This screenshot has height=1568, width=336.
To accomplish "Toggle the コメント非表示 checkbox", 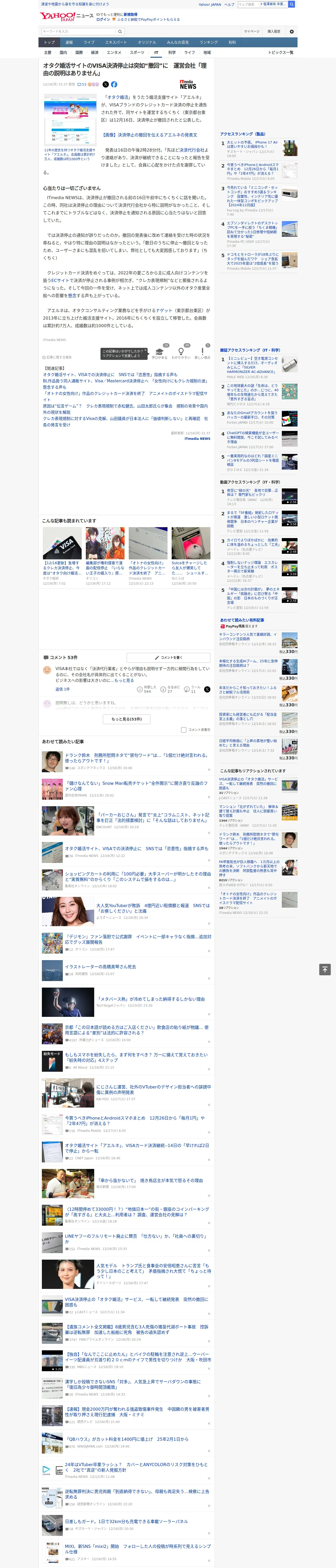I will coord(183,730).
